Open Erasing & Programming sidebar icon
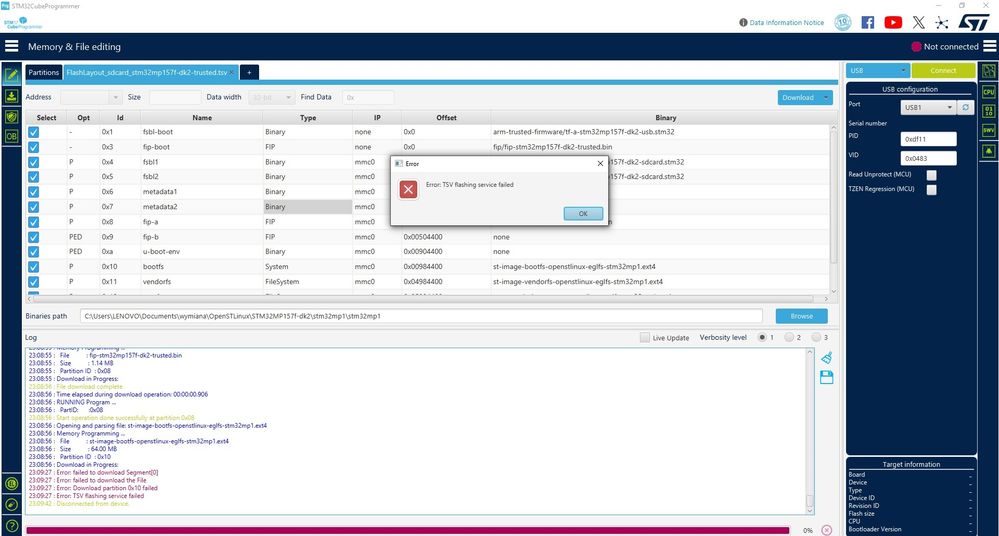 coord(11,96)
